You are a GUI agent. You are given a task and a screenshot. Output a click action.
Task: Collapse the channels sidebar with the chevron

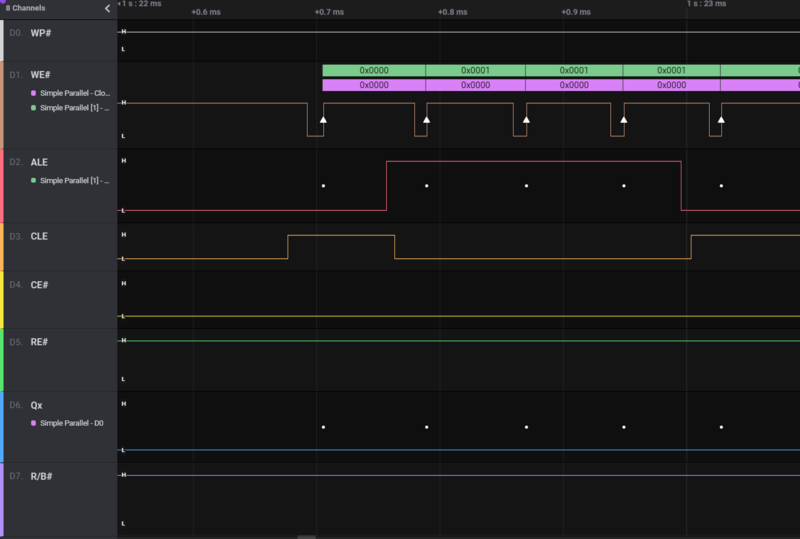(107, 8)
